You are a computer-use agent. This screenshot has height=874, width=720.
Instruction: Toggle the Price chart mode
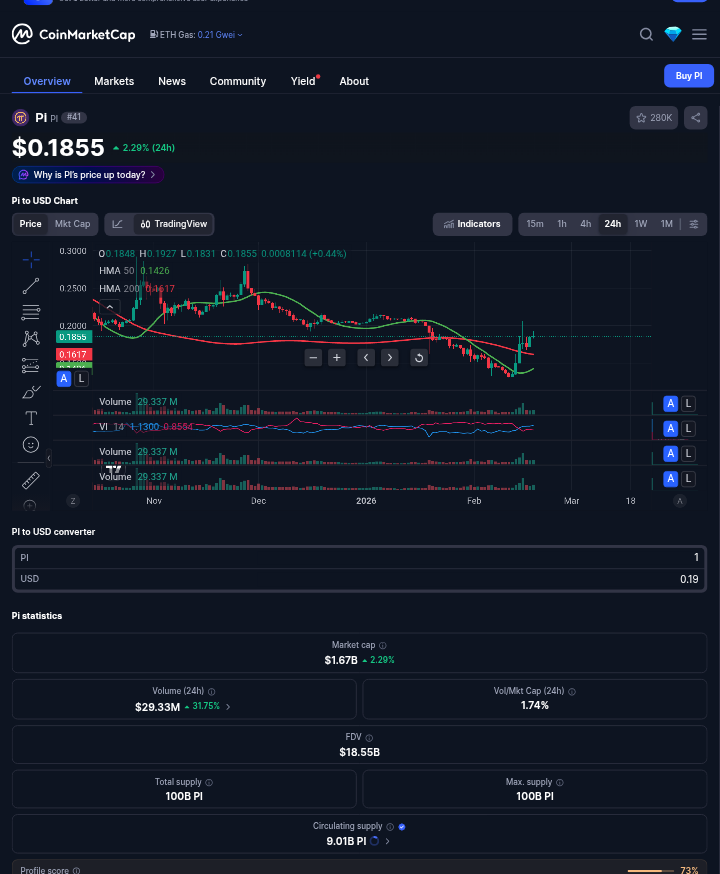point(31,224)
